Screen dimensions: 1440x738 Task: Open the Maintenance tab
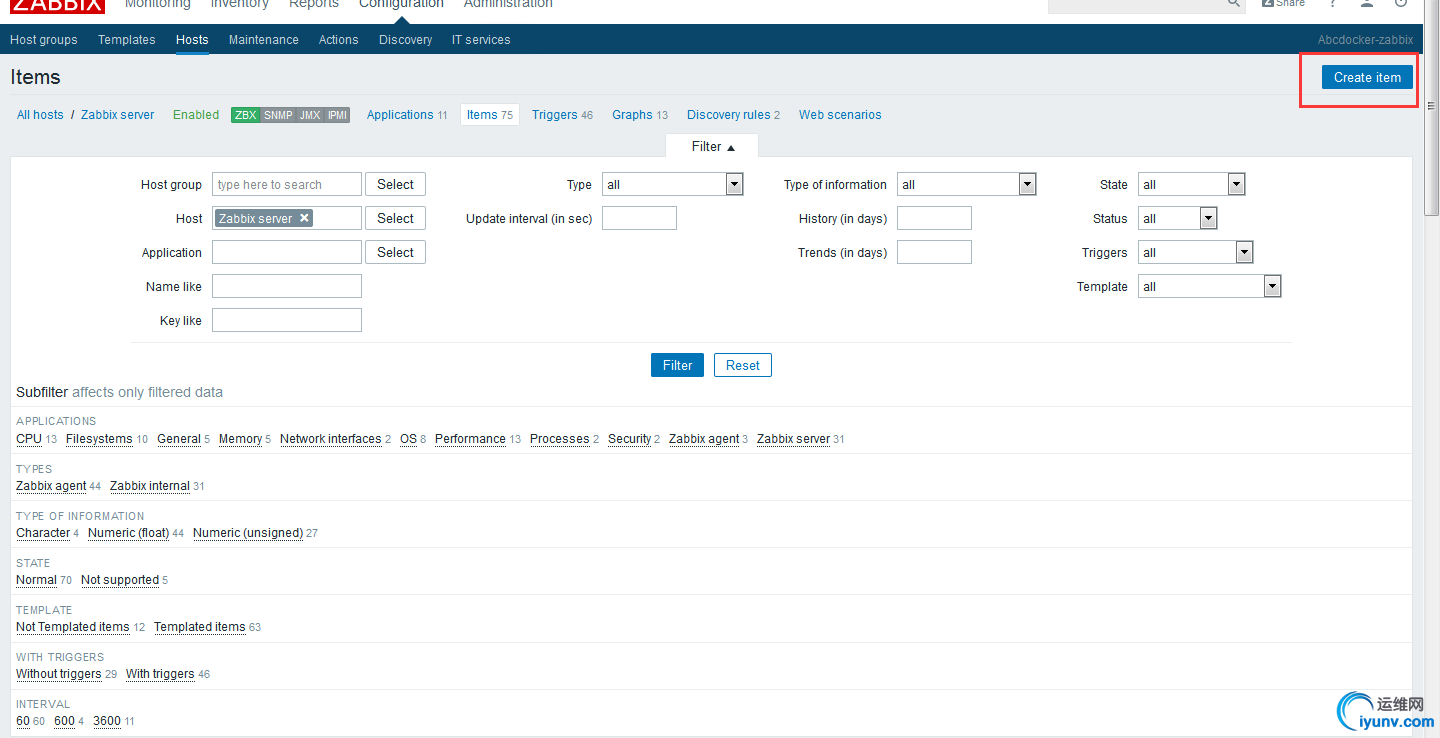click(x=264, y=40)
